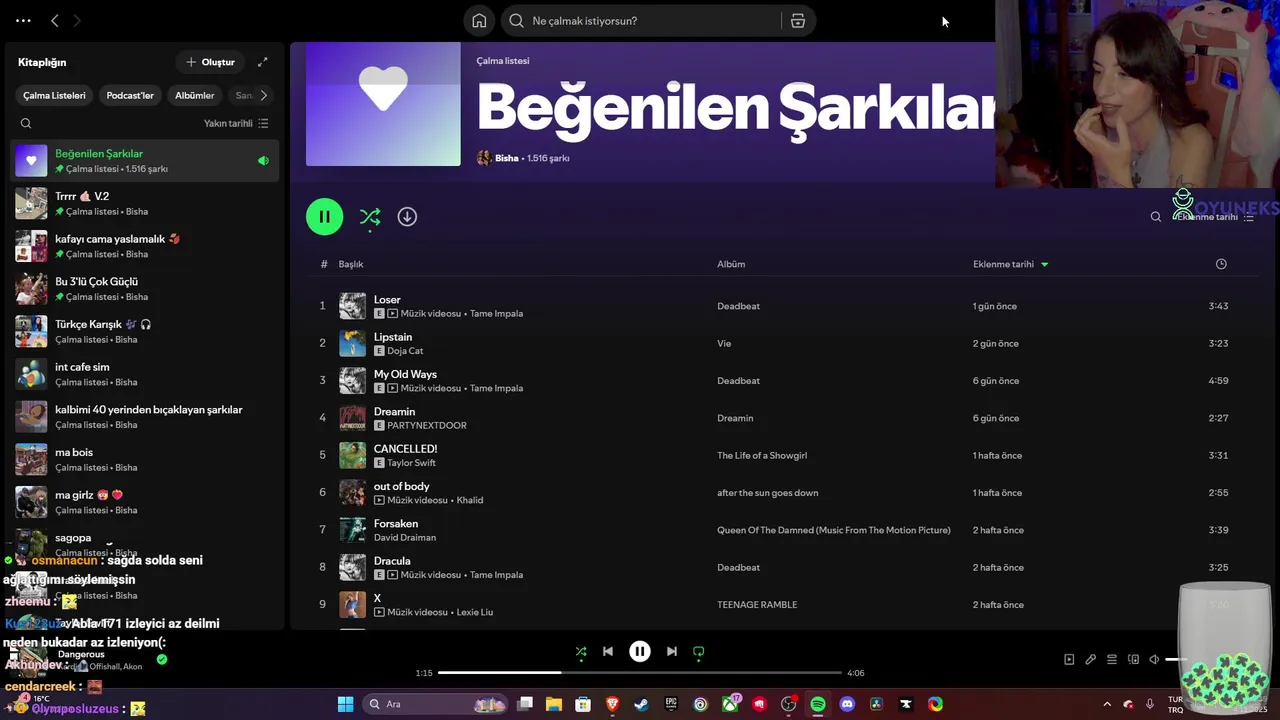Toggle repeat in the player bar
1280x720 pixels.
pyautogui.click(x=699, y=652)
